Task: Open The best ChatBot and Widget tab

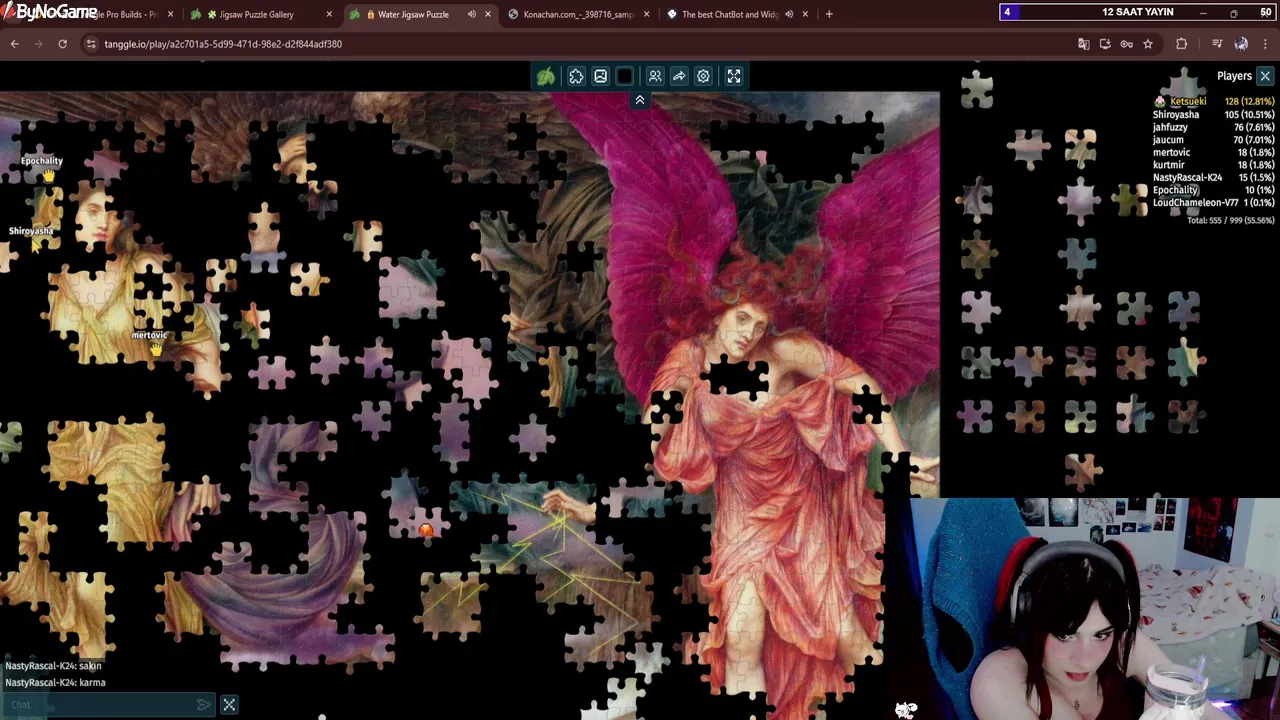Action: click(x=730, y=14)
